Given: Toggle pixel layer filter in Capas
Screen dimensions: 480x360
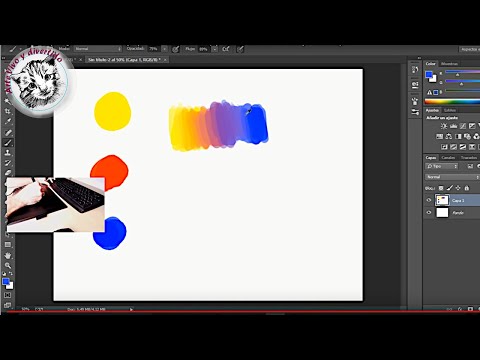Looking at the screenshot, I should point(470,166).
